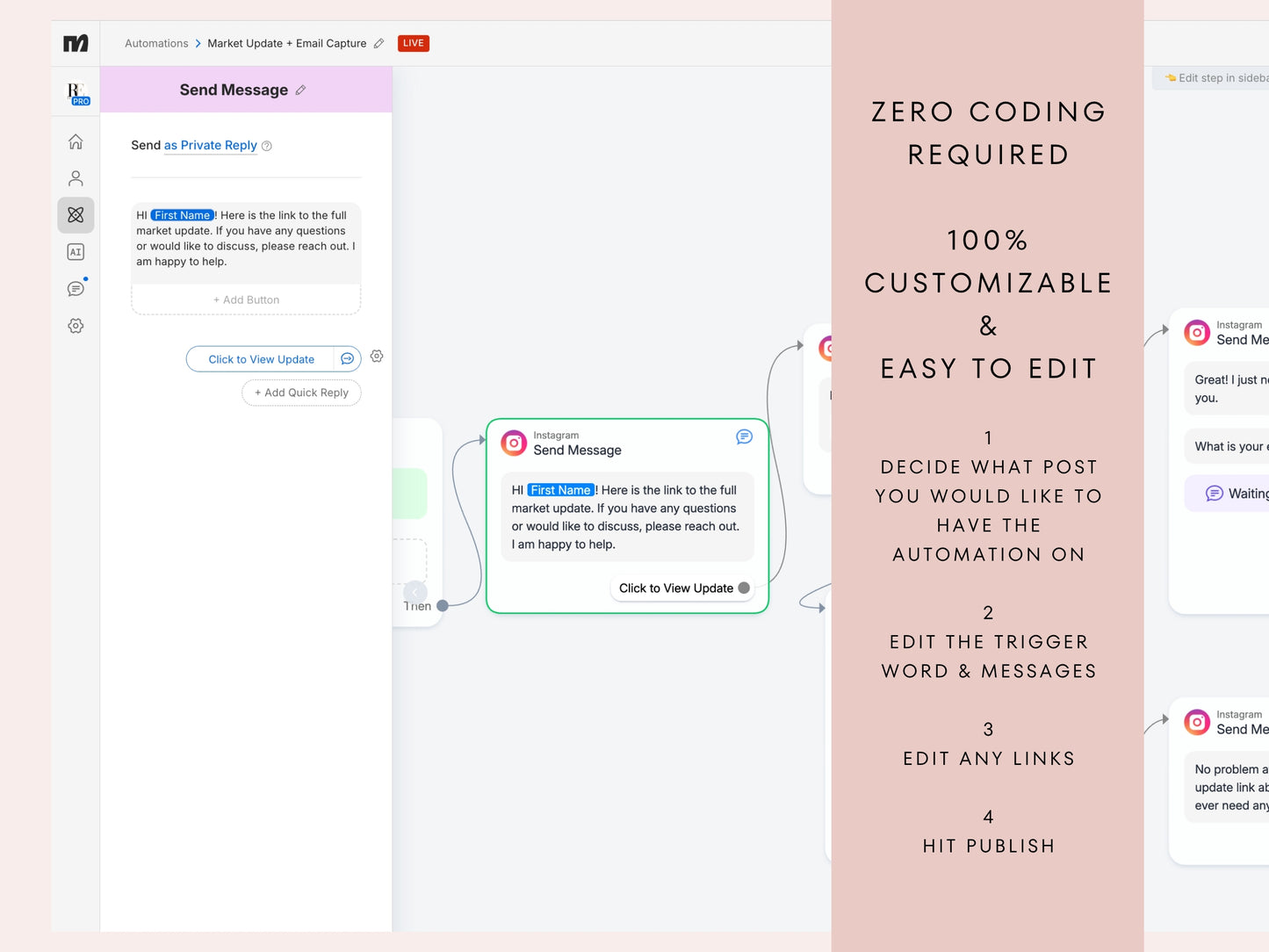Click the Then connector dot
This screenshot has height=952, width=1269.
point(443,606)
